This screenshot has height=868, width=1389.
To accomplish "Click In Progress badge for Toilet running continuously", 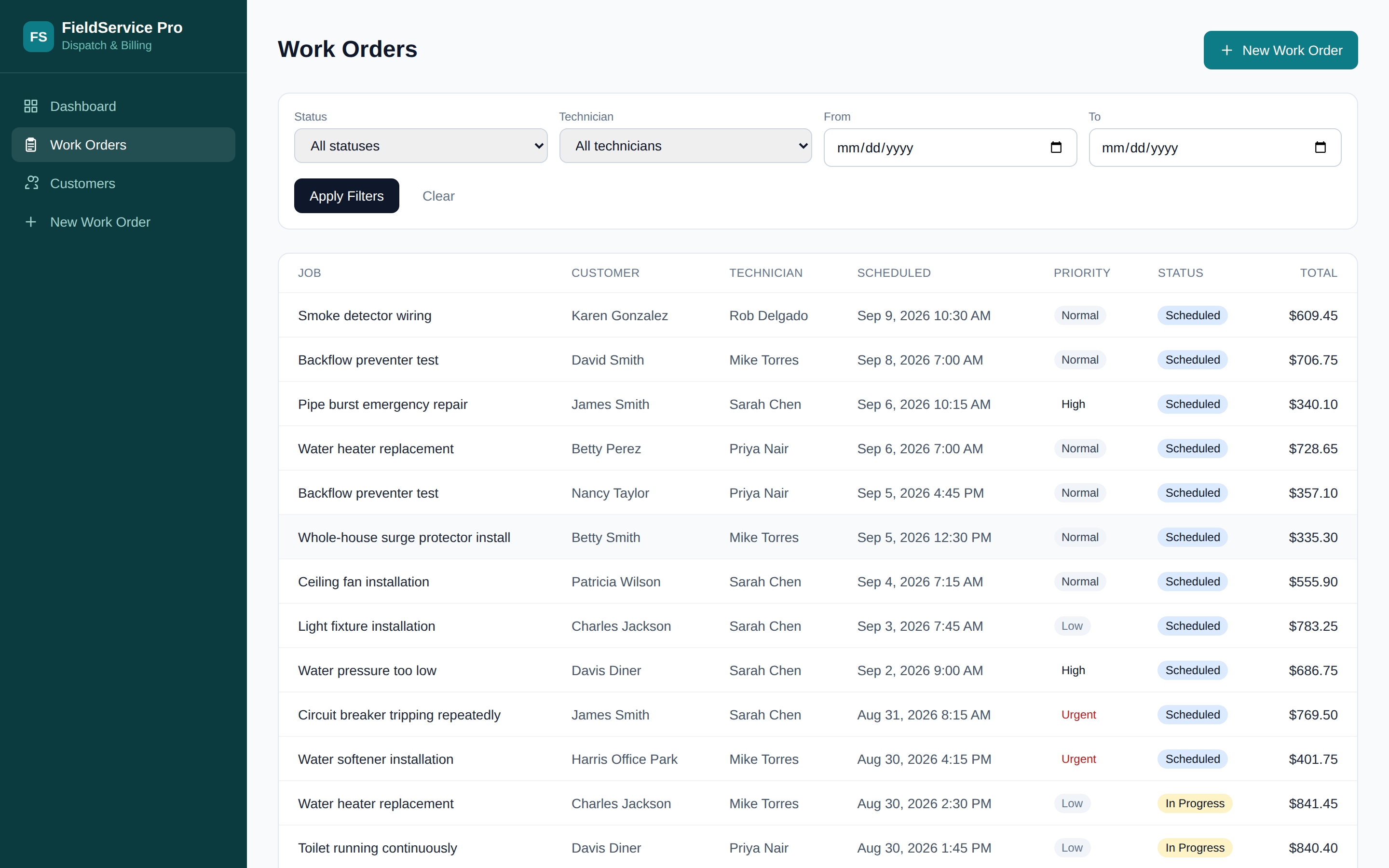I will [1195, 848].
